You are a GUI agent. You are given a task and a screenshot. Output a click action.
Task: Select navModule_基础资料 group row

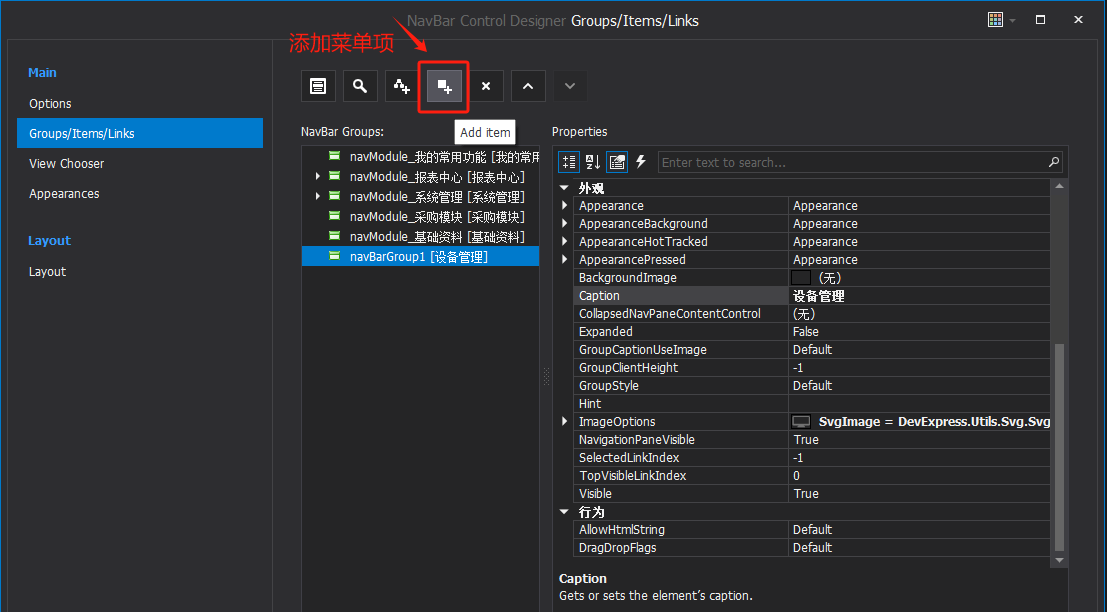(420, 236)
